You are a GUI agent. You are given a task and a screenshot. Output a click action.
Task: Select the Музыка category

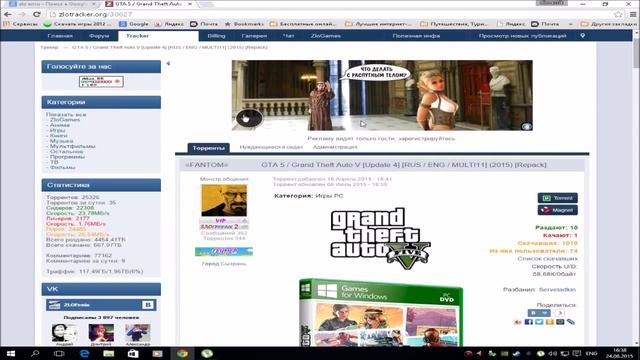click(61, 141)
